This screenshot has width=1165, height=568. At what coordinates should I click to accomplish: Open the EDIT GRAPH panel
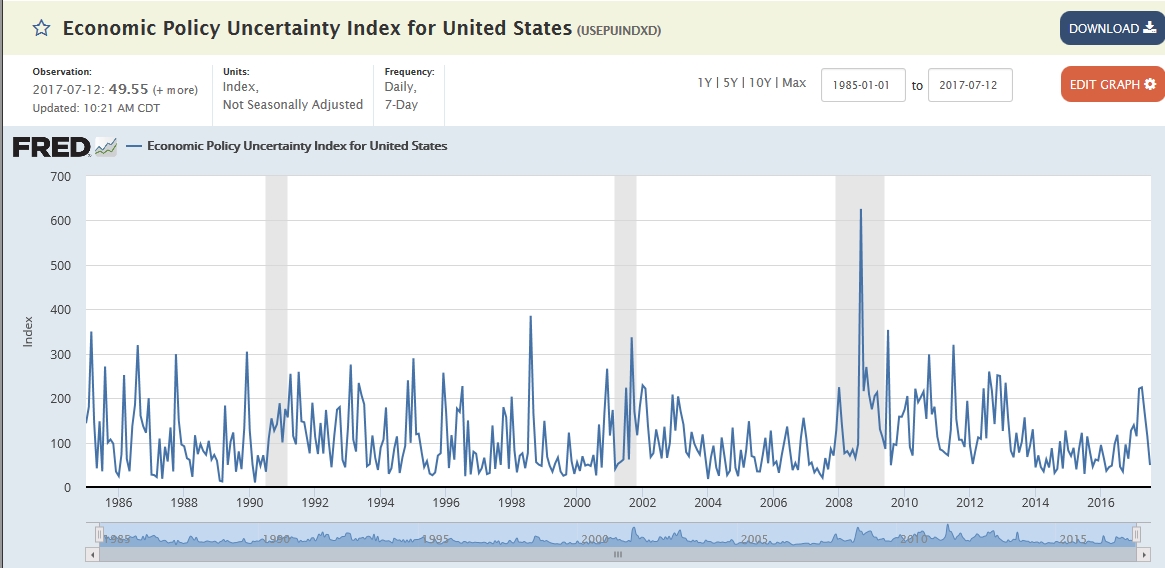pos(1112,84)
